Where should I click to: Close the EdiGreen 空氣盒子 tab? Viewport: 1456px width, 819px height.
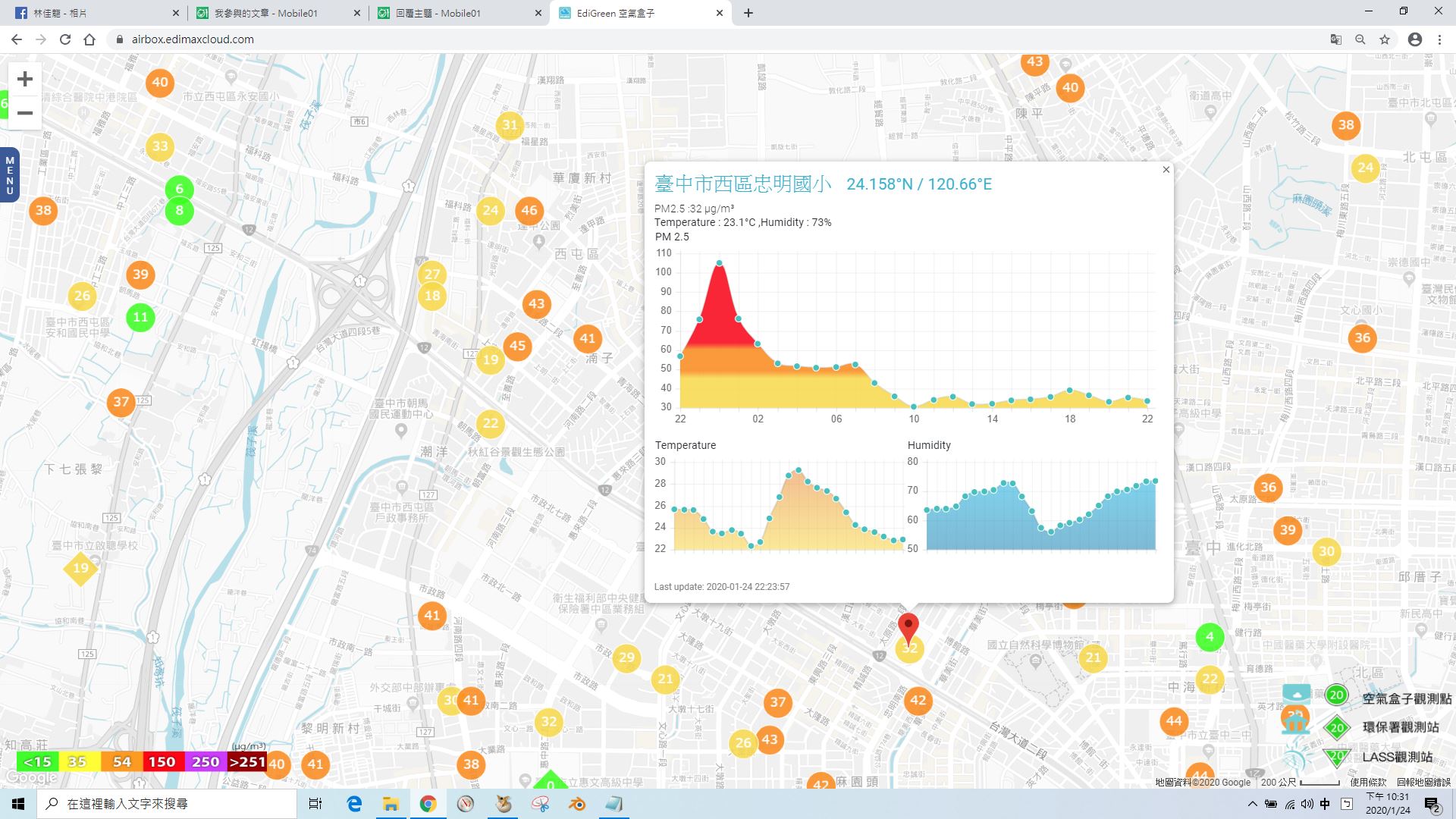coord(720,13)
